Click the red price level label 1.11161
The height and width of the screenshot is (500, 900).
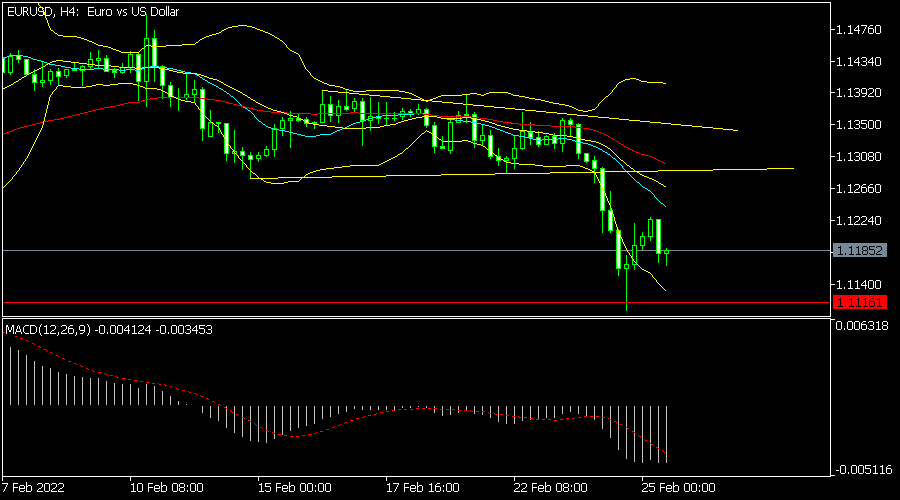[x=859, y=303]
